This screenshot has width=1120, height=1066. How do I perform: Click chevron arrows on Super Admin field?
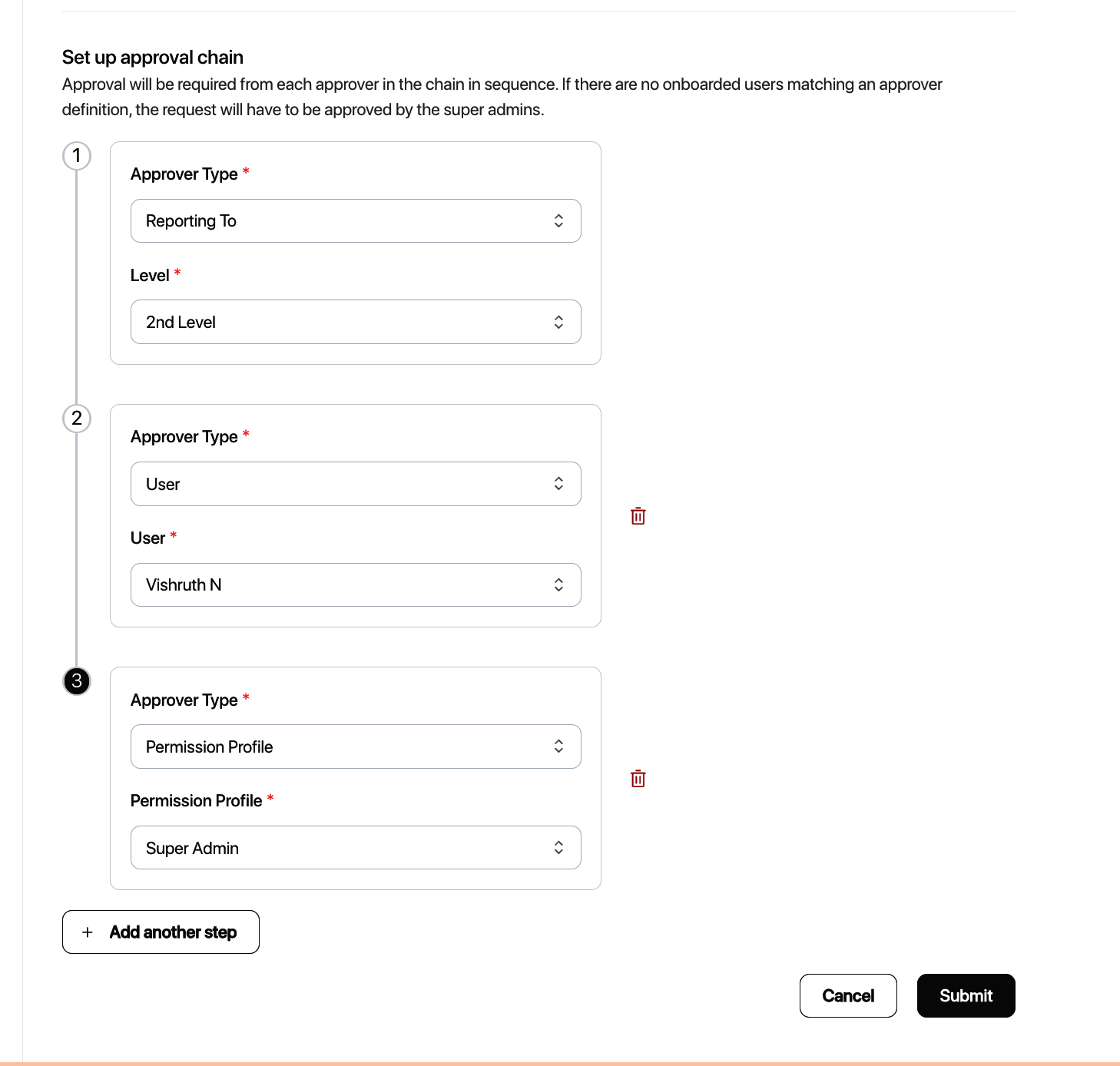click(558, 848)
